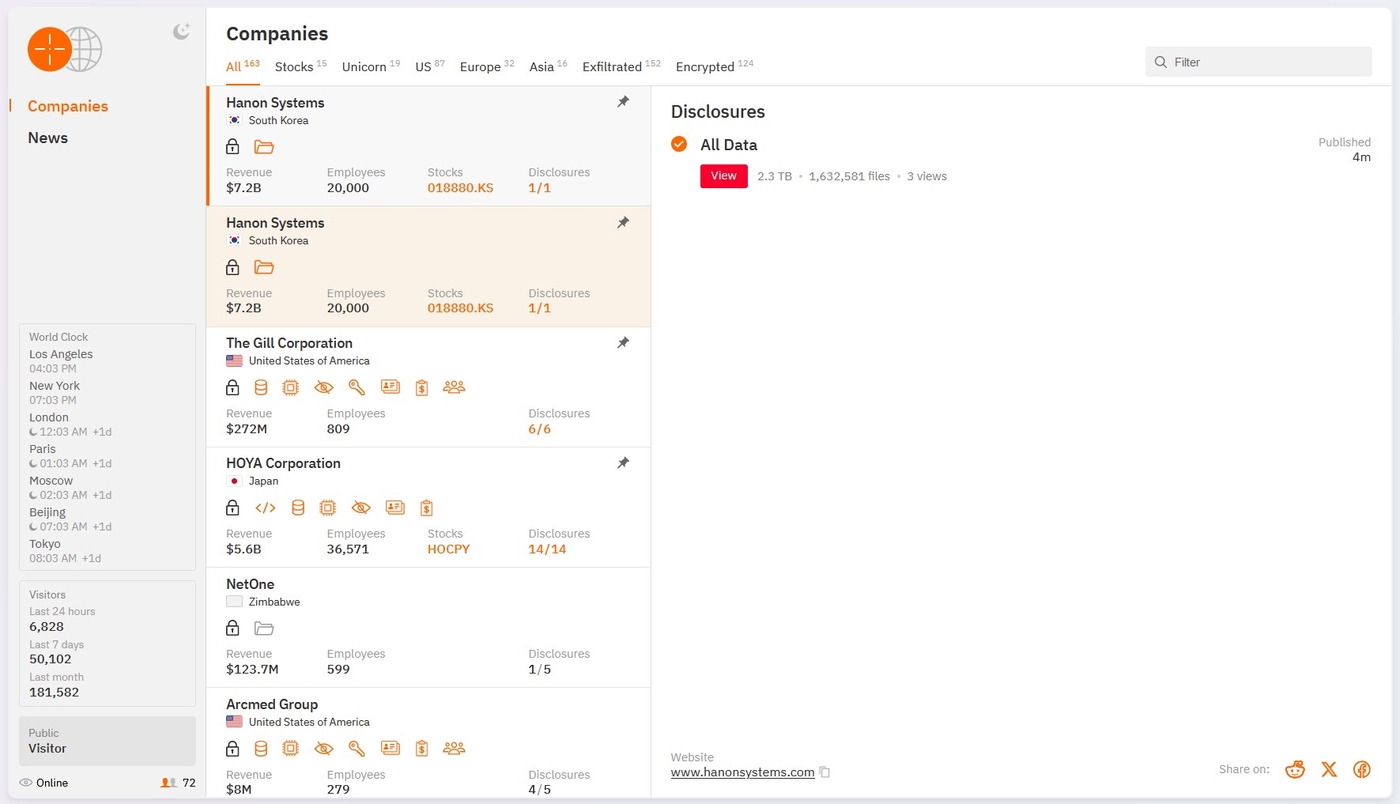The image size is (1400, 804).
Task: Click the Public Visitor account box
Action: coord(107,741)
